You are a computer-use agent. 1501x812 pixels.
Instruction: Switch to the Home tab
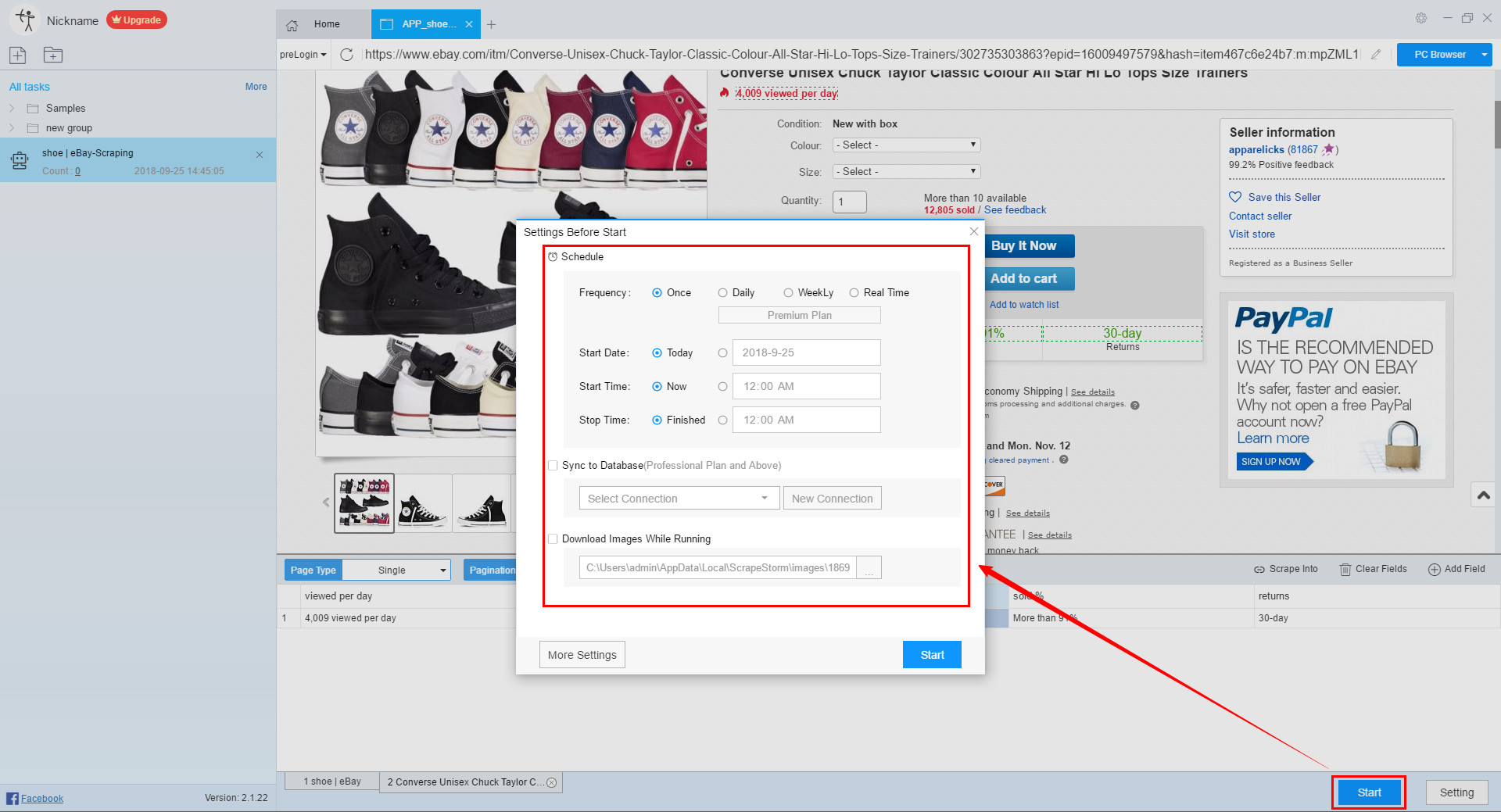coord(323,24)
